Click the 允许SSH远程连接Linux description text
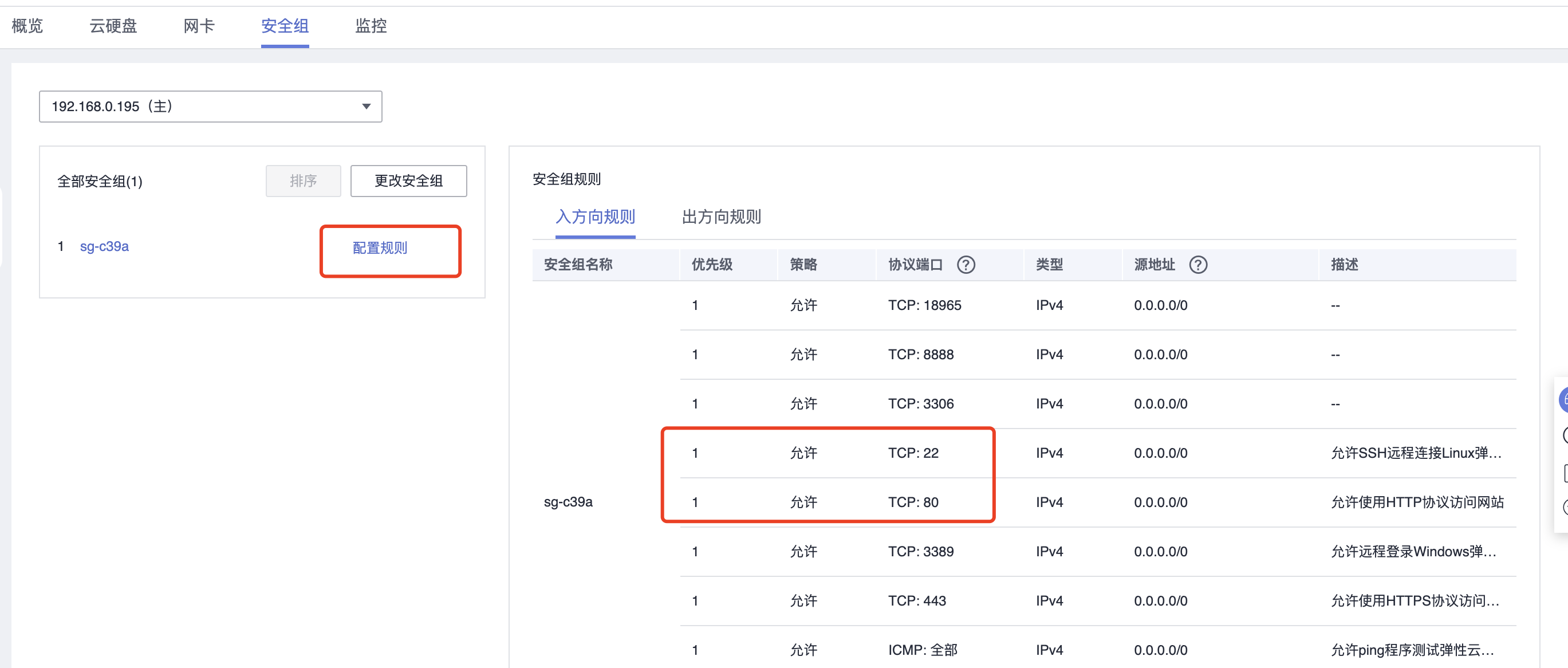Image resolution: width=1568 pixels, height=668 pixels. pyautogui.click(x=1416, y=453)
